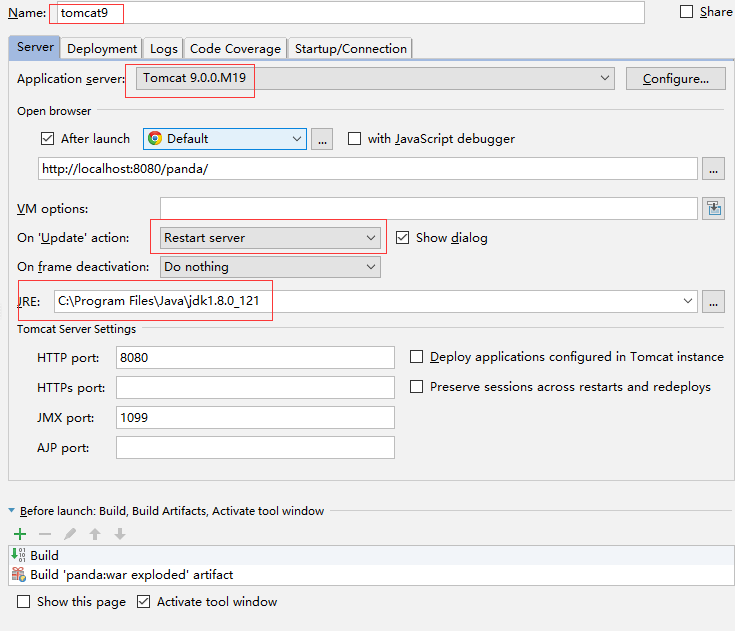735x631 pixels.
Task: Open browse button next to browser dropdown
Action: (x=322, y=139)
